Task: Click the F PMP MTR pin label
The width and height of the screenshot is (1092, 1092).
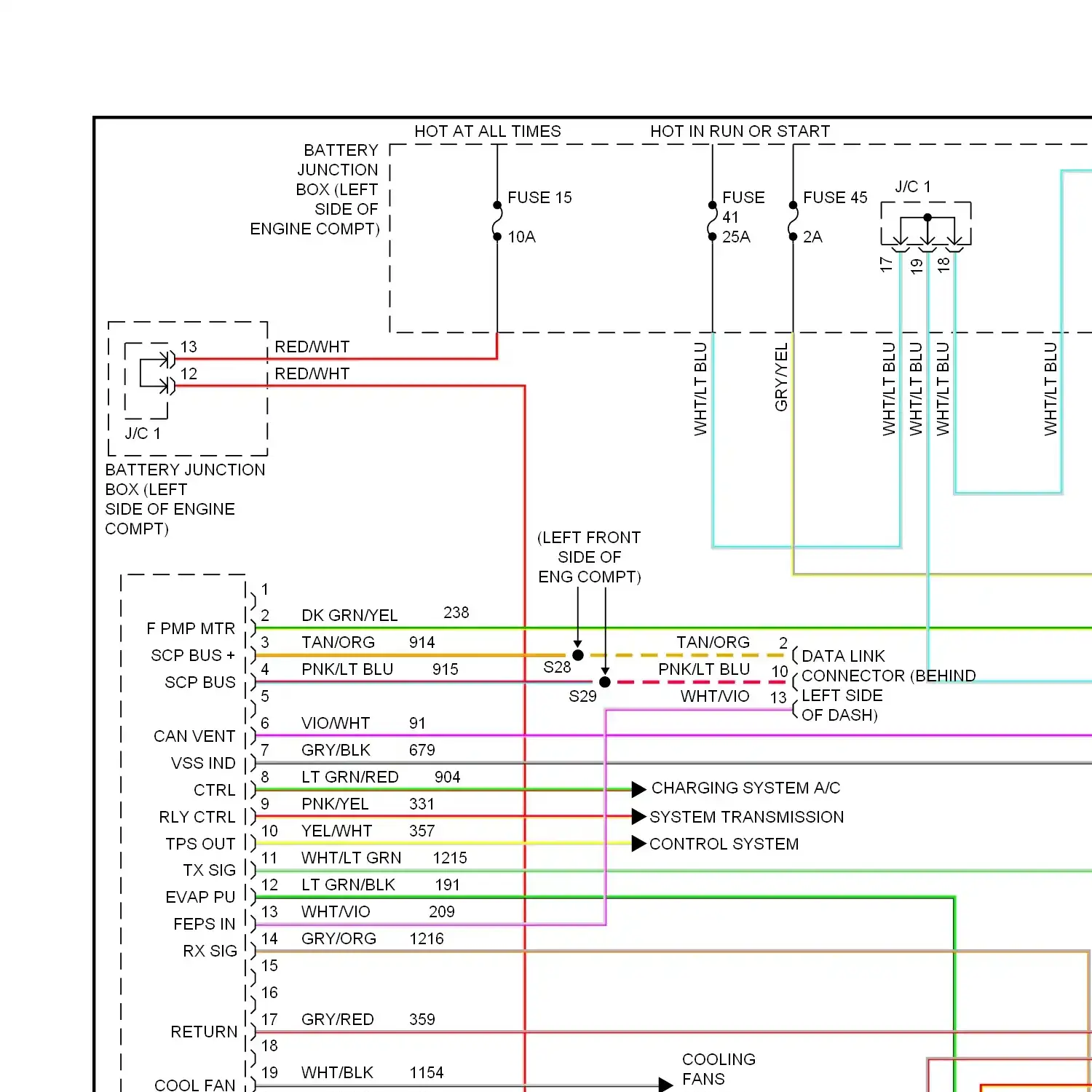Action: point(191,628)
